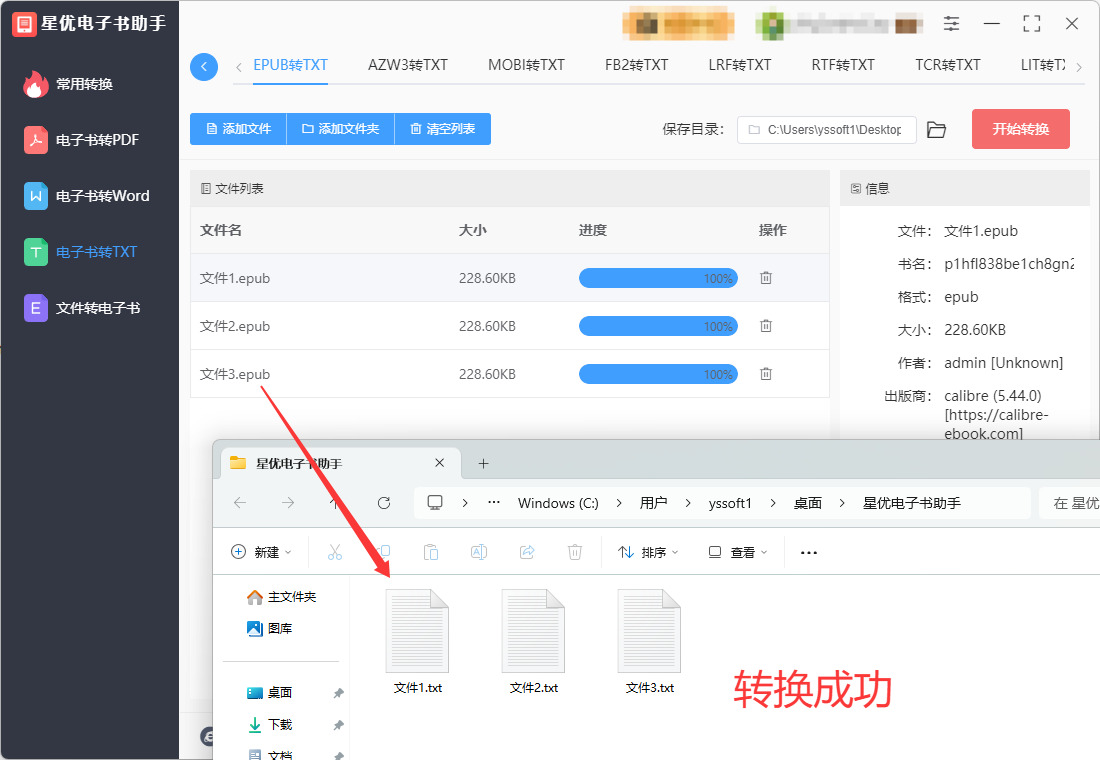Image resolution: width=1100 pixels, height=760 pixels.
Task: Click the Explorer delete trash icon
Action: click(575, 552)
